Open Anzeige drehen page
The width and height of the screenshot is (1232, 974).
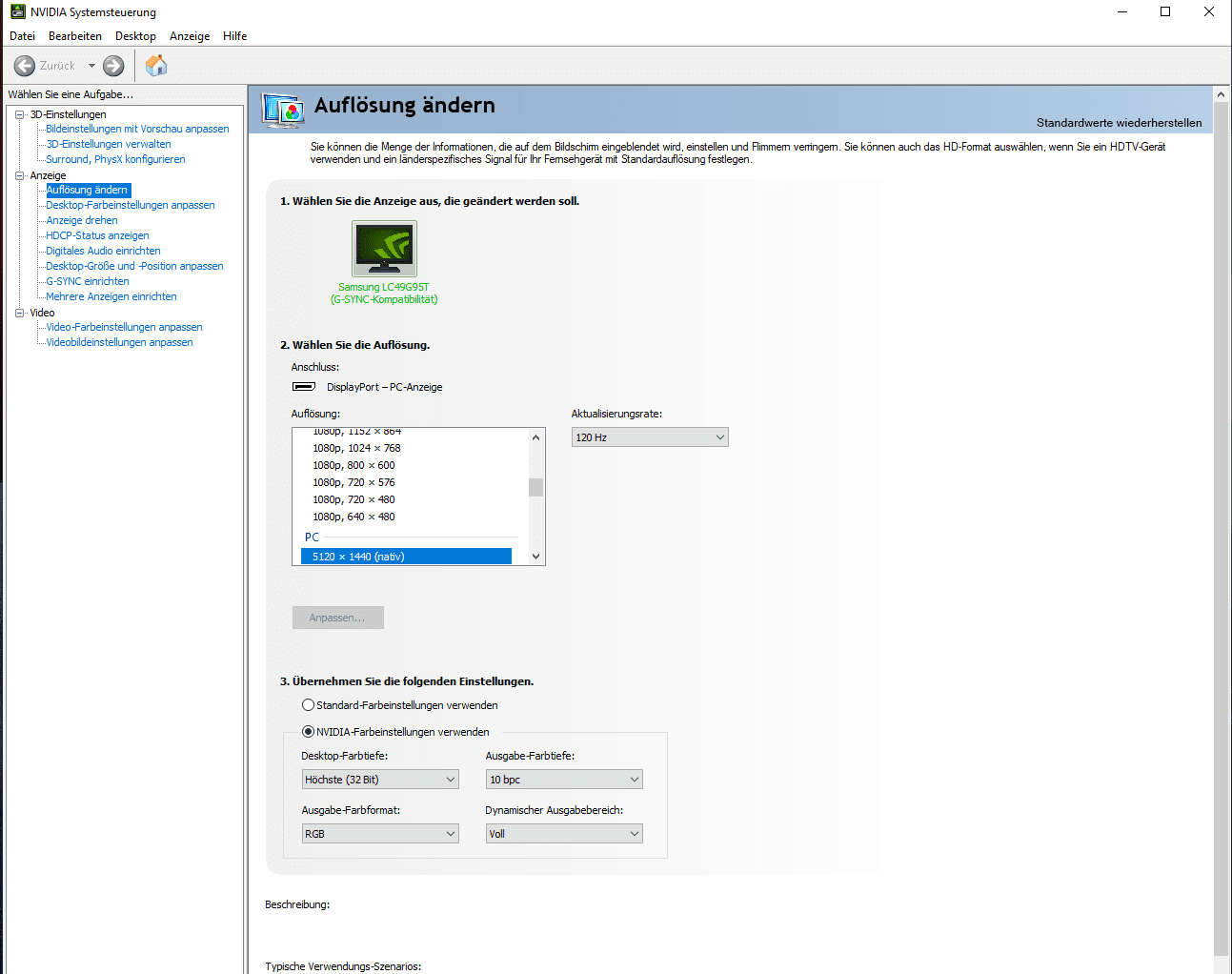82,220
